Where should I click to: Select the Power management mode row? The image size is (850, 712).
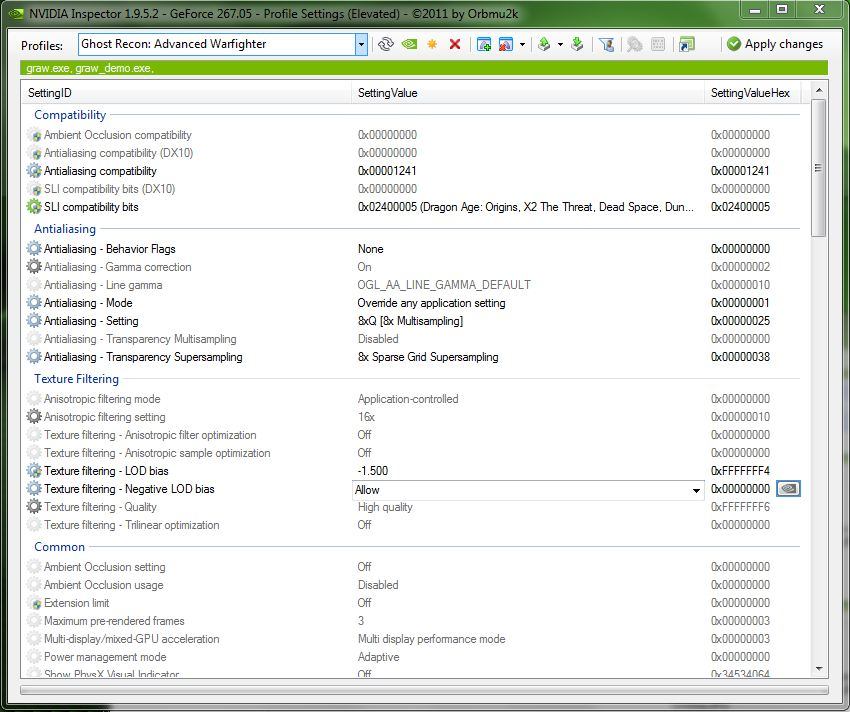(416, 657)
